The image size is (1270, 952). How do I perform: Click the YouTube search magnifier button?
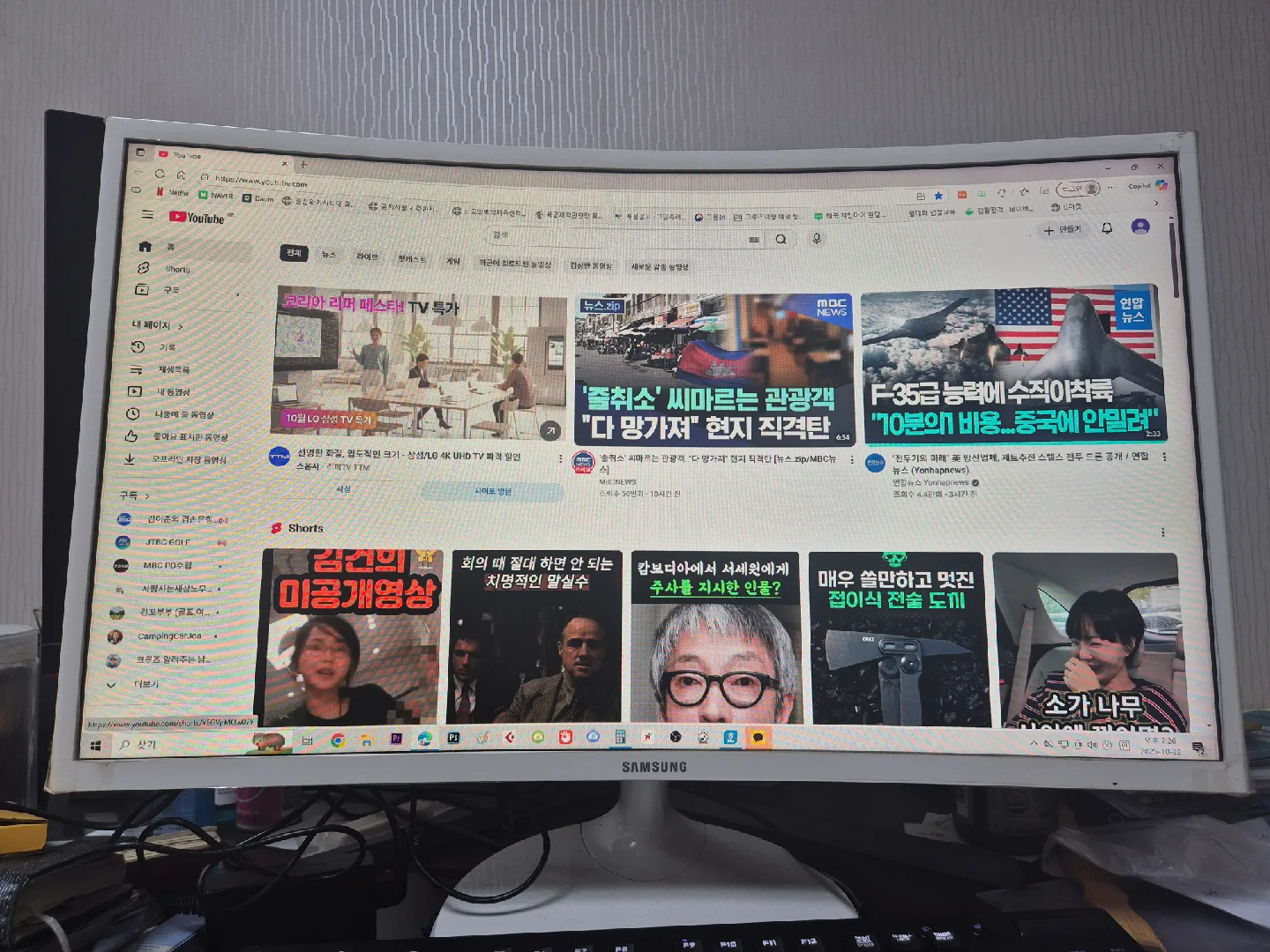click(x=781, y=239)
